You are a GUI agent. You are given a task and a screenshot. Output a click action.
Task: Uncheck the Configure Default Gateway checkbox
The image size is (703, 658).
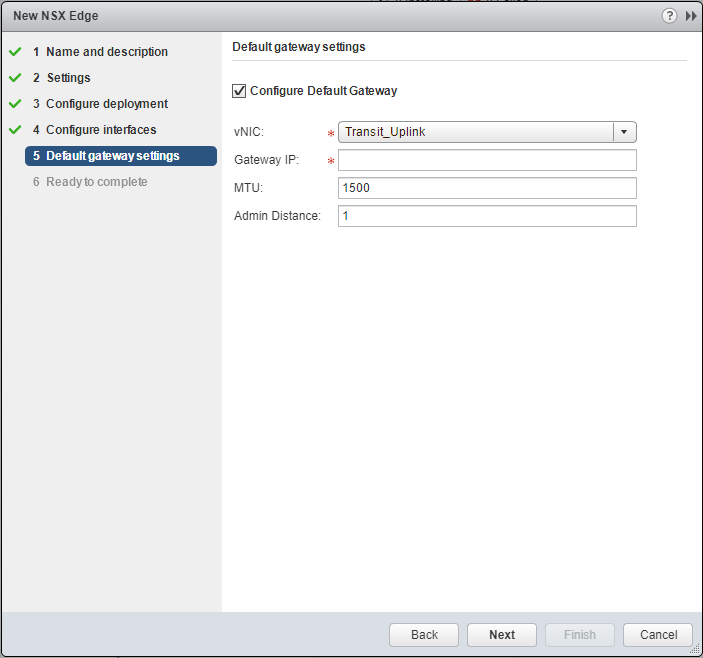tap(239, 91)
